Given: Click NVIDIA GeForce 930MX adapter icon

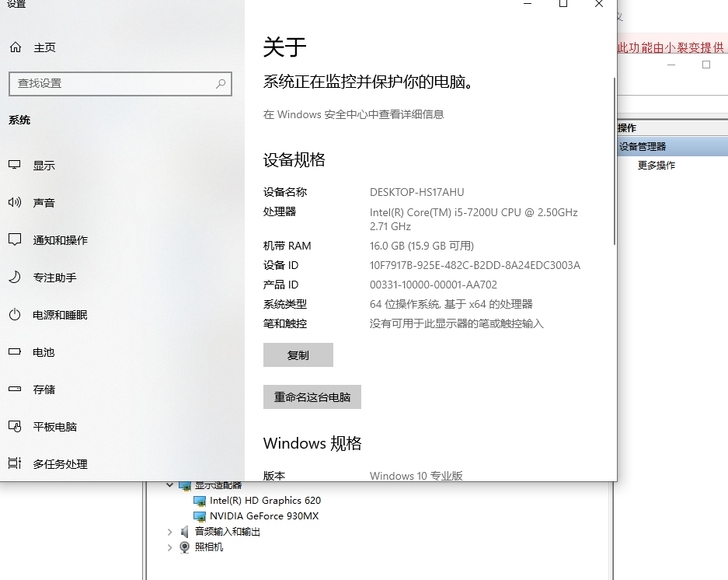Looking at the screenshot, I should [x=199, y=516].
